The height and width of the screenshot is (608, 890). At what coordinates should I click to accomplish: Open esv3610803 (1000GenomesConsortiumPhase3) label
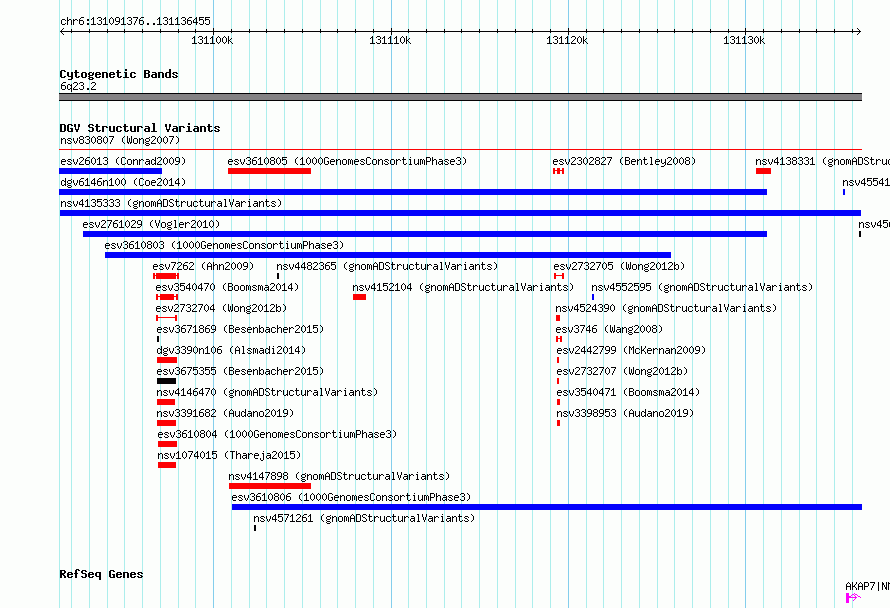pos(224,245)
